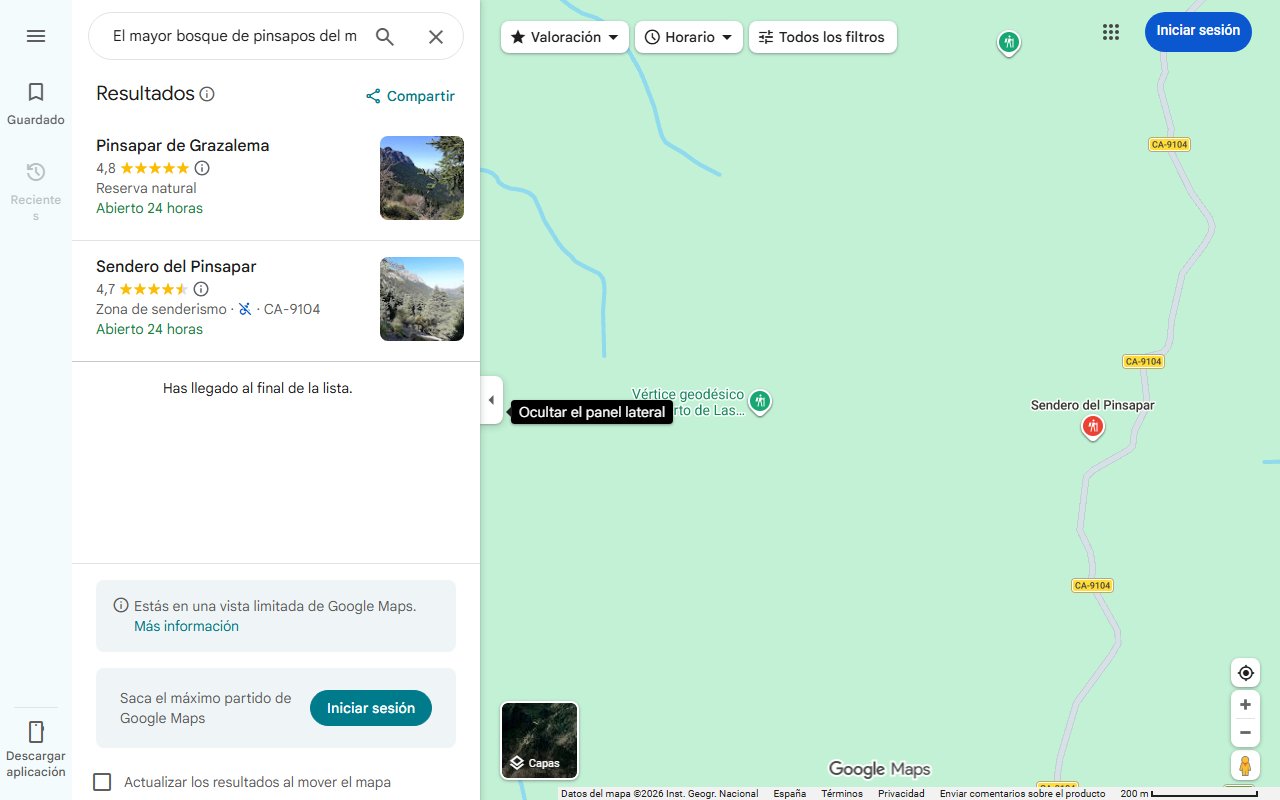Open the Valoración filter dropdown
This screenshot has height=800, width=1280.
pyautogui.click(x=565, y=37)
